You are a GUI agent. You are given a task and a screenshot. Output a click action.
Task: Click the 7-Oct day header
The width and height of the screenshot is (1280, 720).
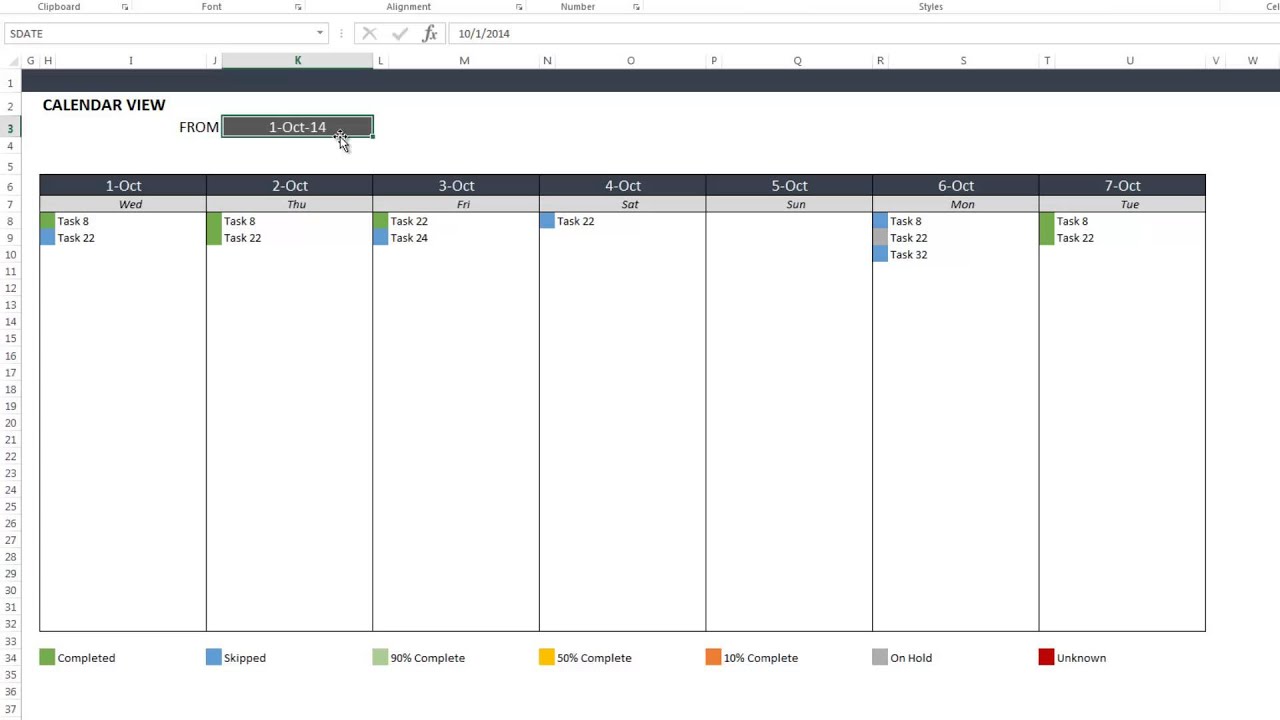(x=1122, y=186)
